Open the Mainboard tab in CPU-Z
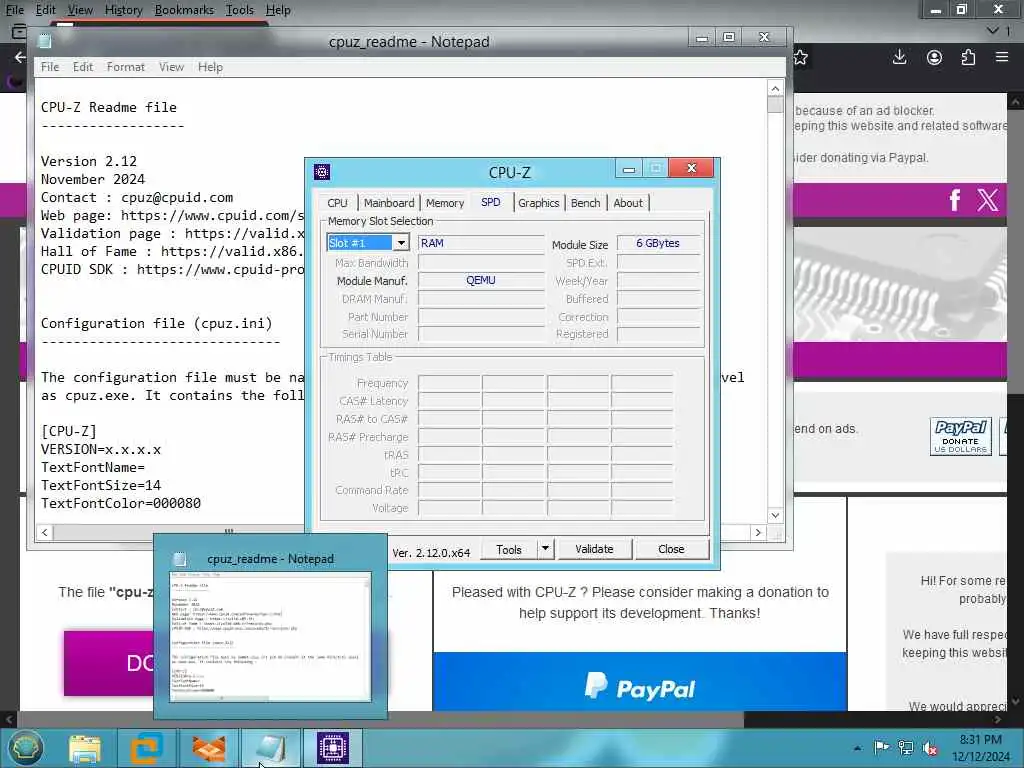The height and width of the screenshot is (768, 1024). (389, 203)
